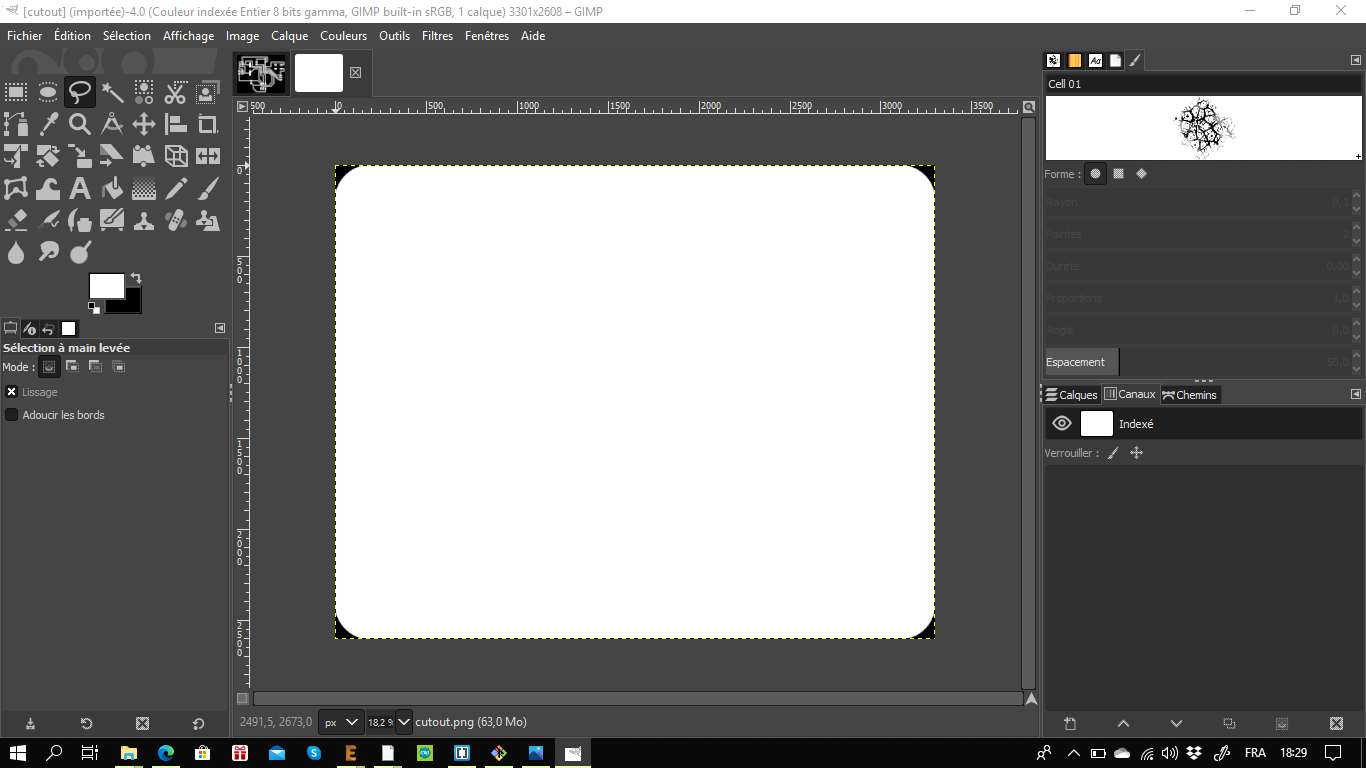
Task: Raise the layer with up arrow
Action: pyautogui.click(x=1123, y=724)
